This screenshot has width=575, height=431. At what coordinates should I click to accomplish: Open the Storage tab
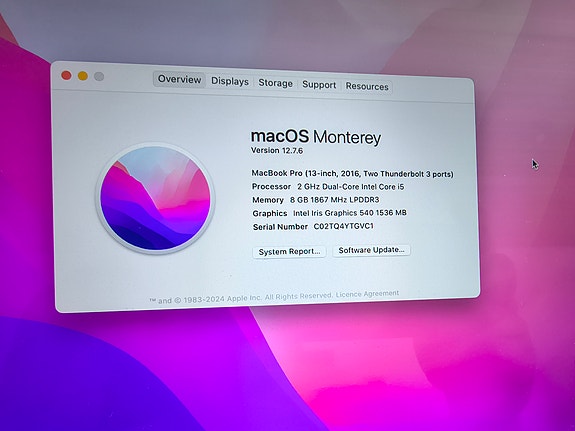[275, 83]
